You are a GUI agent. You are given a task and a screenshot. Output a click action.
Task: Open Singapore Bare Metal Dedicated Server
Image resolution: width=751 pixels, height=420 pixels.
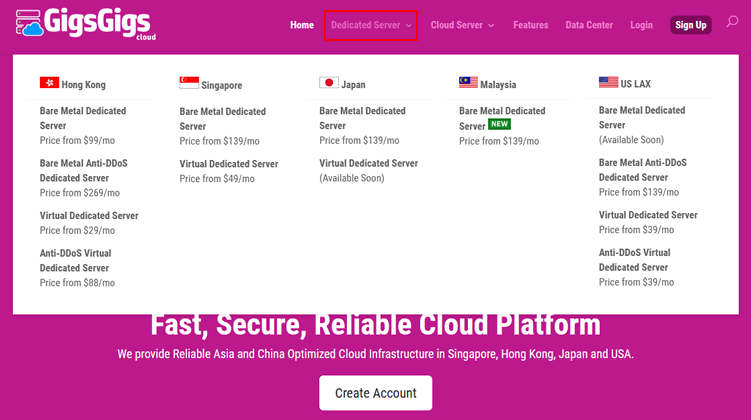coord(223,118)
